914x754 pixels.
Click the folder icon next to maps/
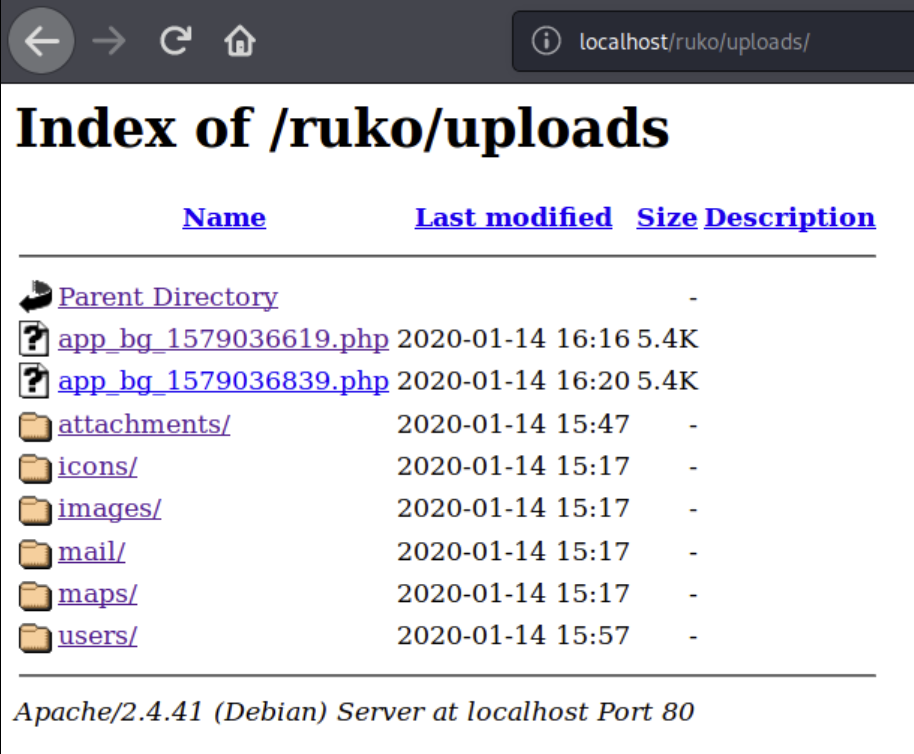[x=35, y=595]
